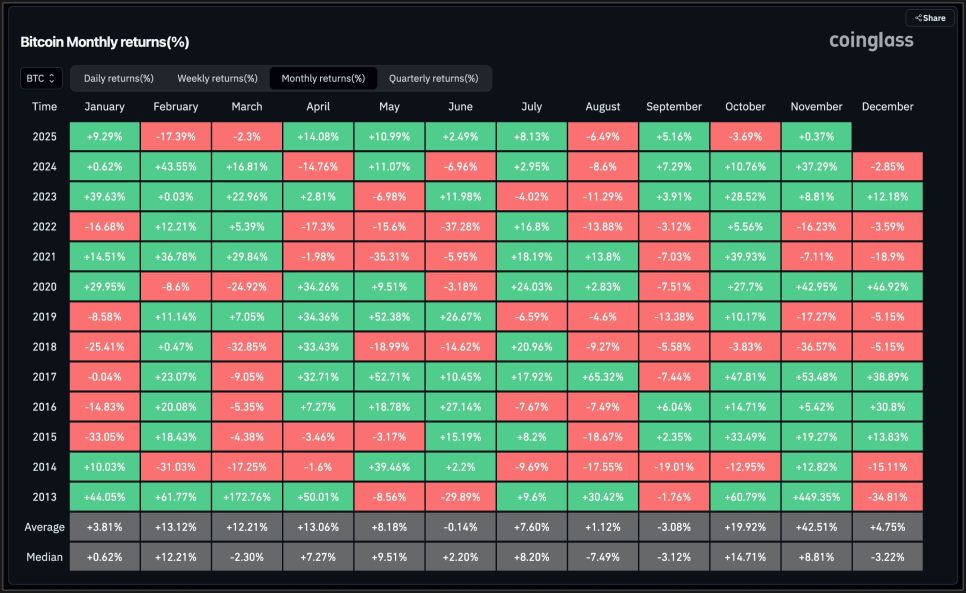Click October average cell +19.92%
This screenshot has width=966, height=593.
tap(745, 527)
